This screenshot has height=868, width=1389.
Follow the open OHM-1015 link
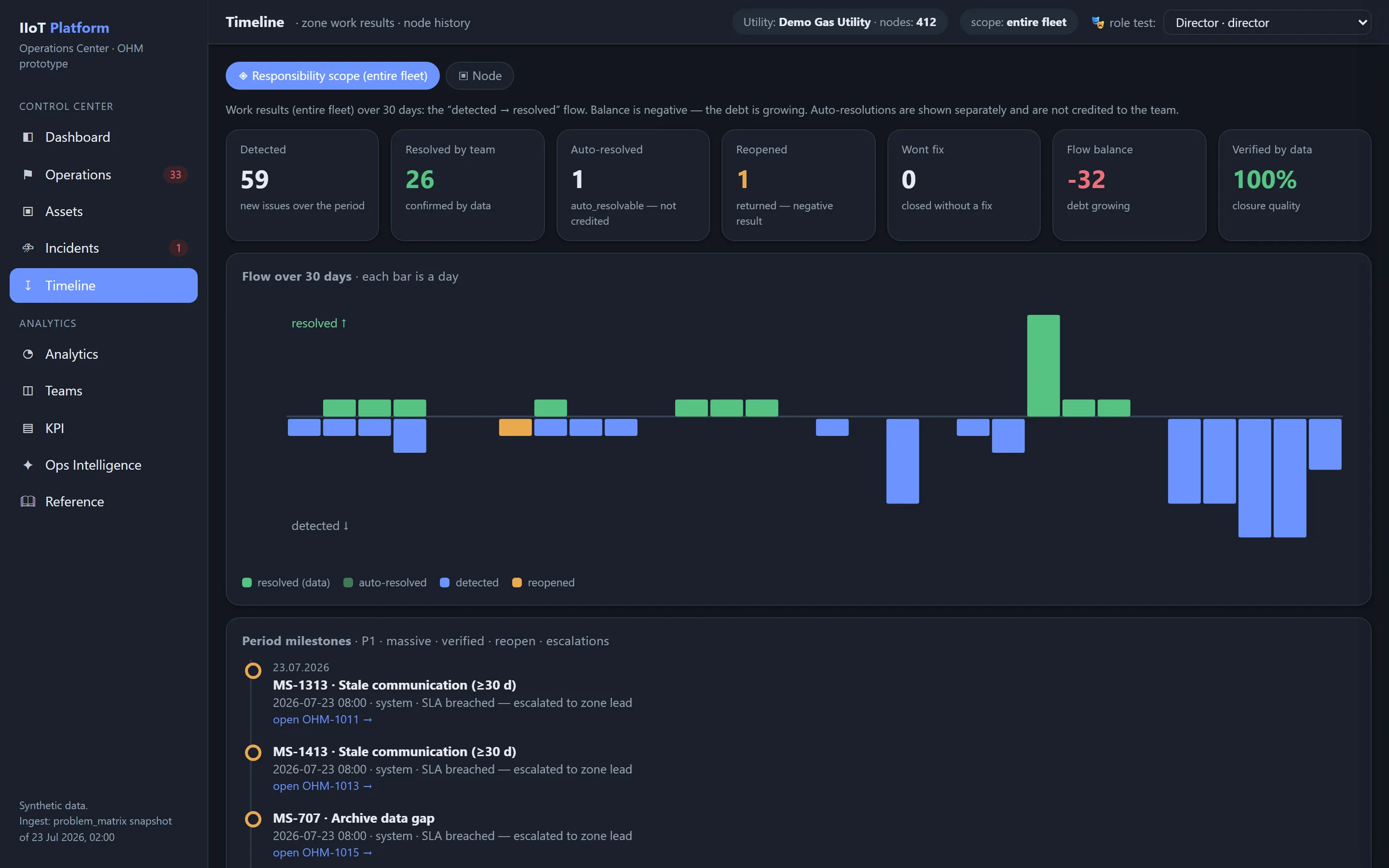pyautogui.click(x=322, y=853)
